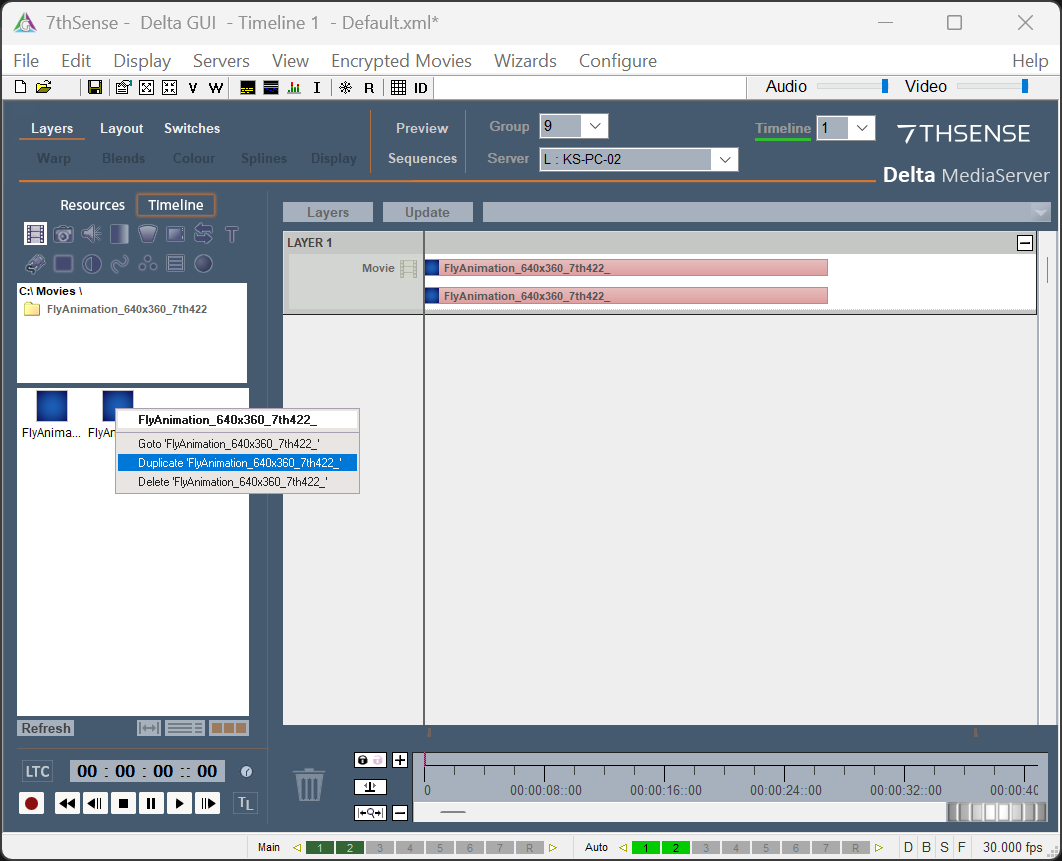Toggle the LTC timecode button
Image resolution: width=1062 pixels, height=861 pixels.
click(x=38, y=771)
